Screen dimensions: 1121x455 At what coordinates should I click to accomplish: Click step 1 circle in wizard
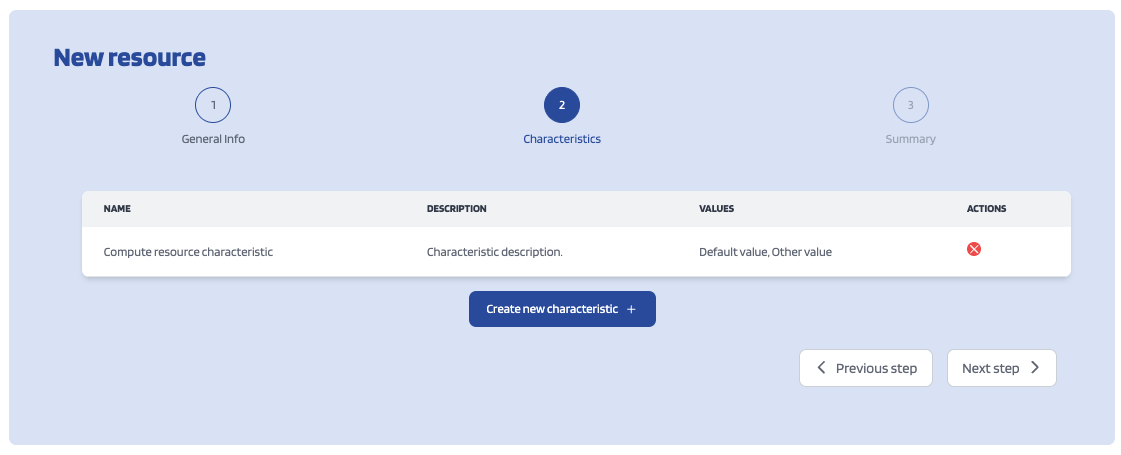[213, 105]
